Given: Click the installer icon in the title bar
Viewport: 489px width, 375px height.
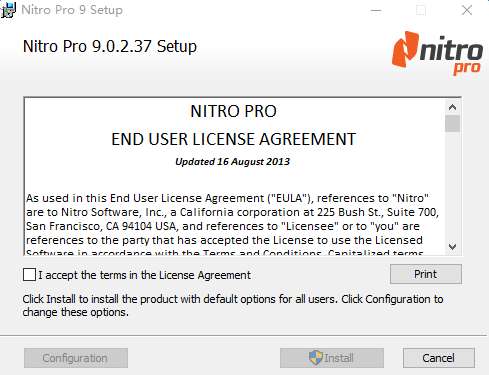Looking at the screenshot, I should coord(8,10).
